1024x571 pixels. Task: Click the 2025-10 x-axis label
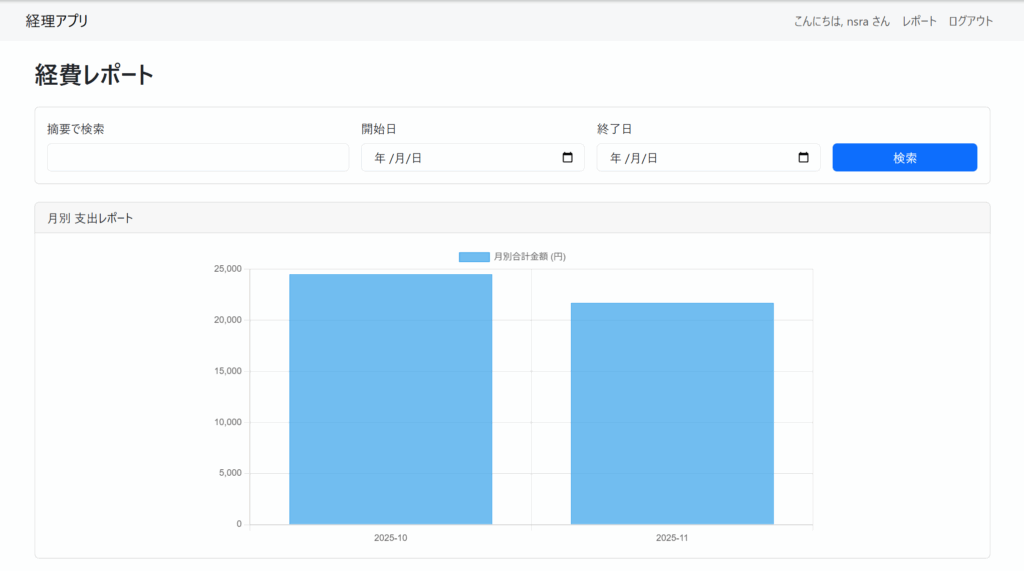[x=390, y=538]
